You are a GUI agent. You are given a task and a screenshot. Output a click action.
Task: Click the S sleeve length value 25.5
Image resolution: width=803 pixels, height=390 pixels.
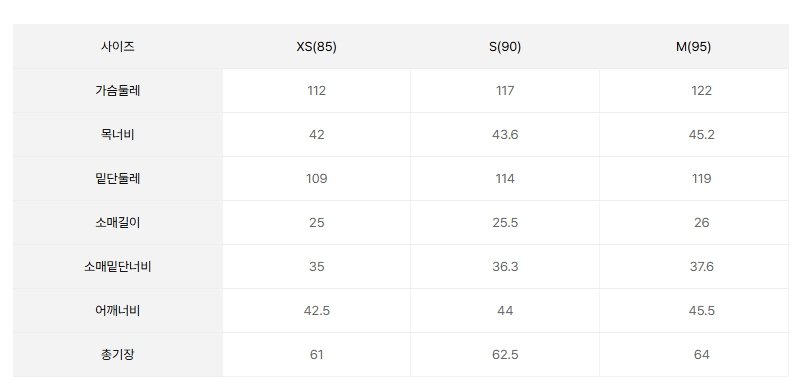point(505,223)
